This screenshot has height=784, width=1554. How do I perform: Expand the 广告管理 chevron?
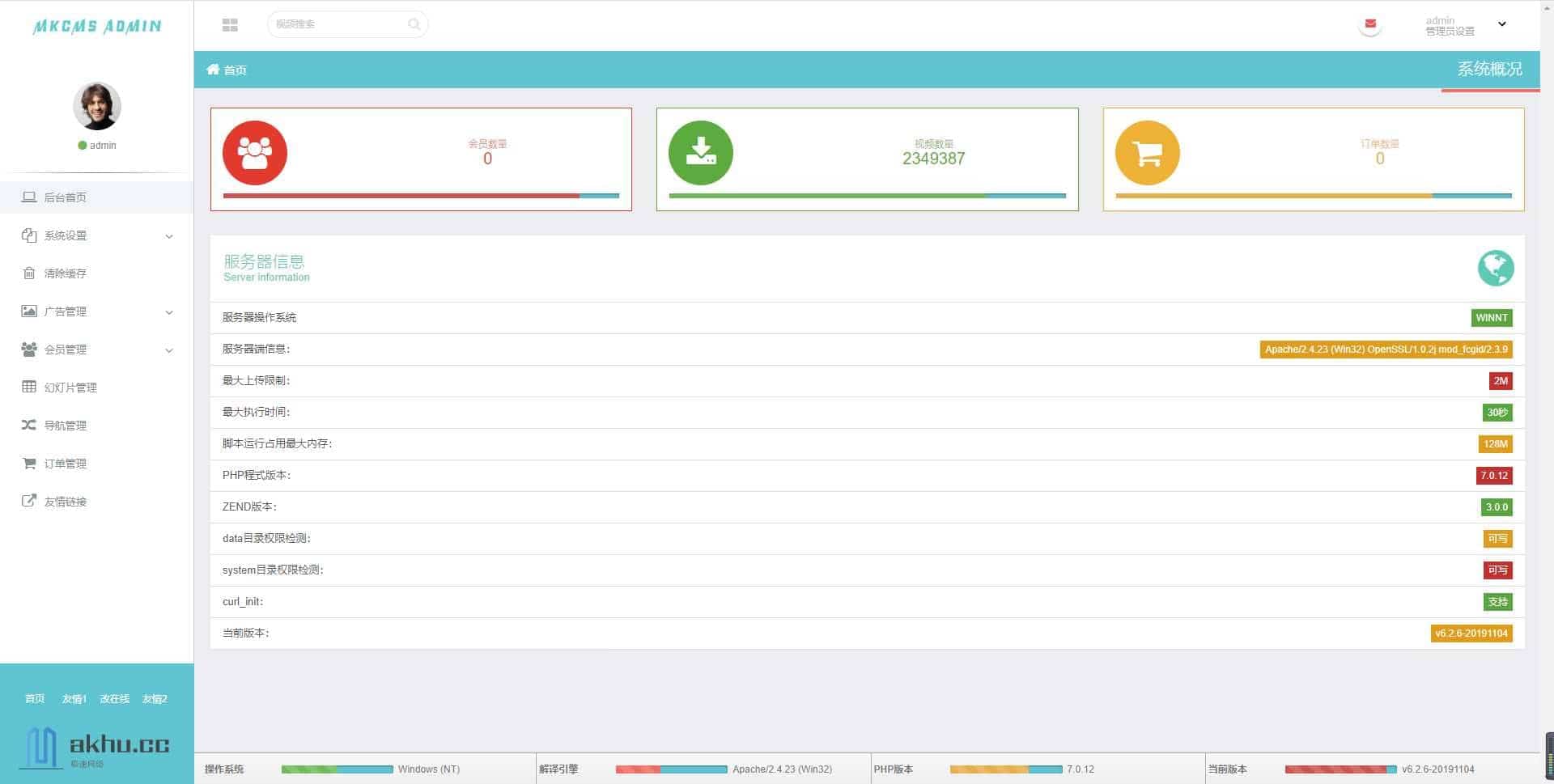point(169,312)
